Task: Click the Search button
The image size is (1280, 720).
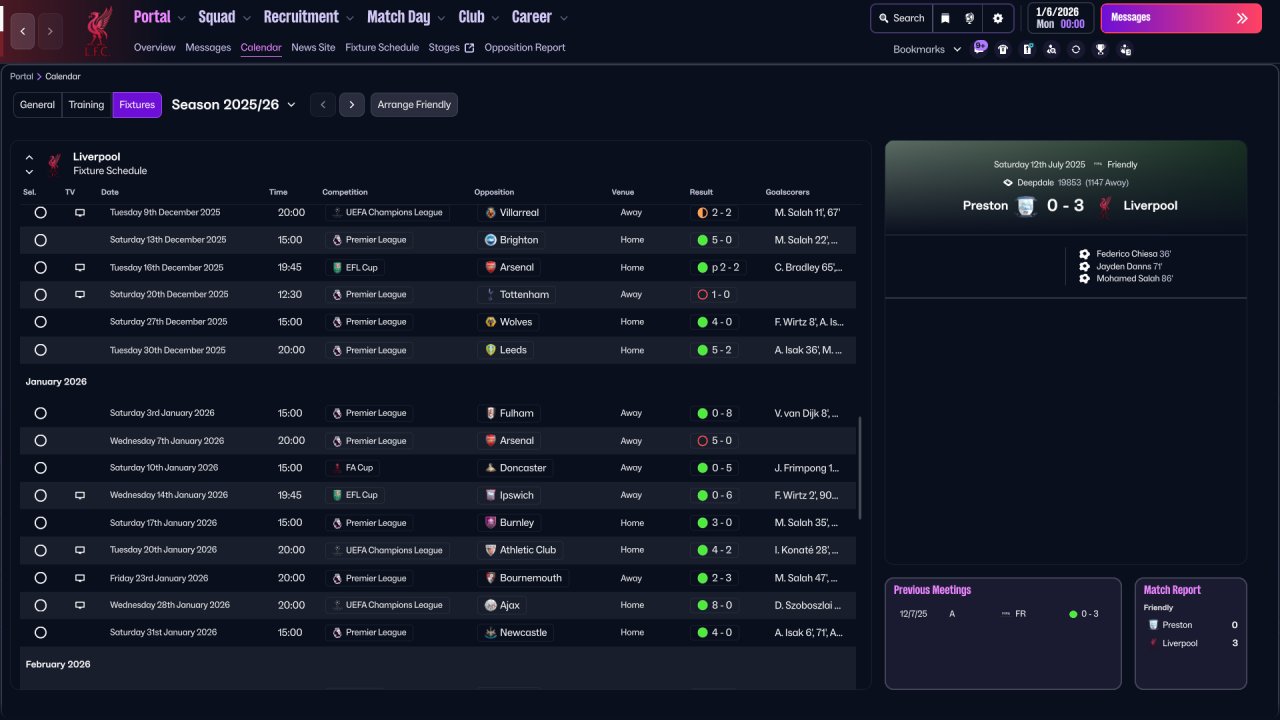Action: 902,18
